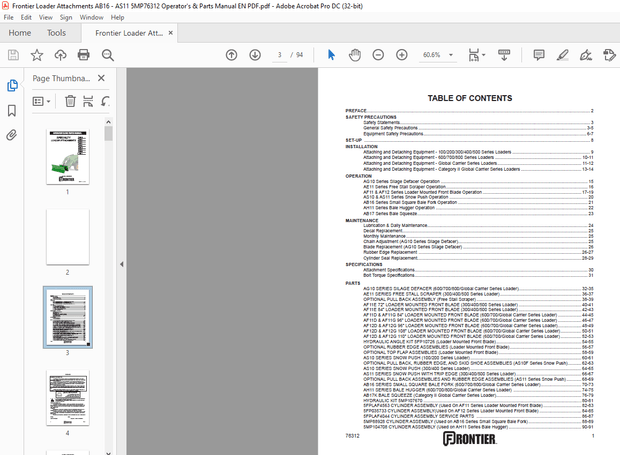The image size is (620, 455).
Task: Click the INSTALLATION section heading
Action: coord(361,146)
